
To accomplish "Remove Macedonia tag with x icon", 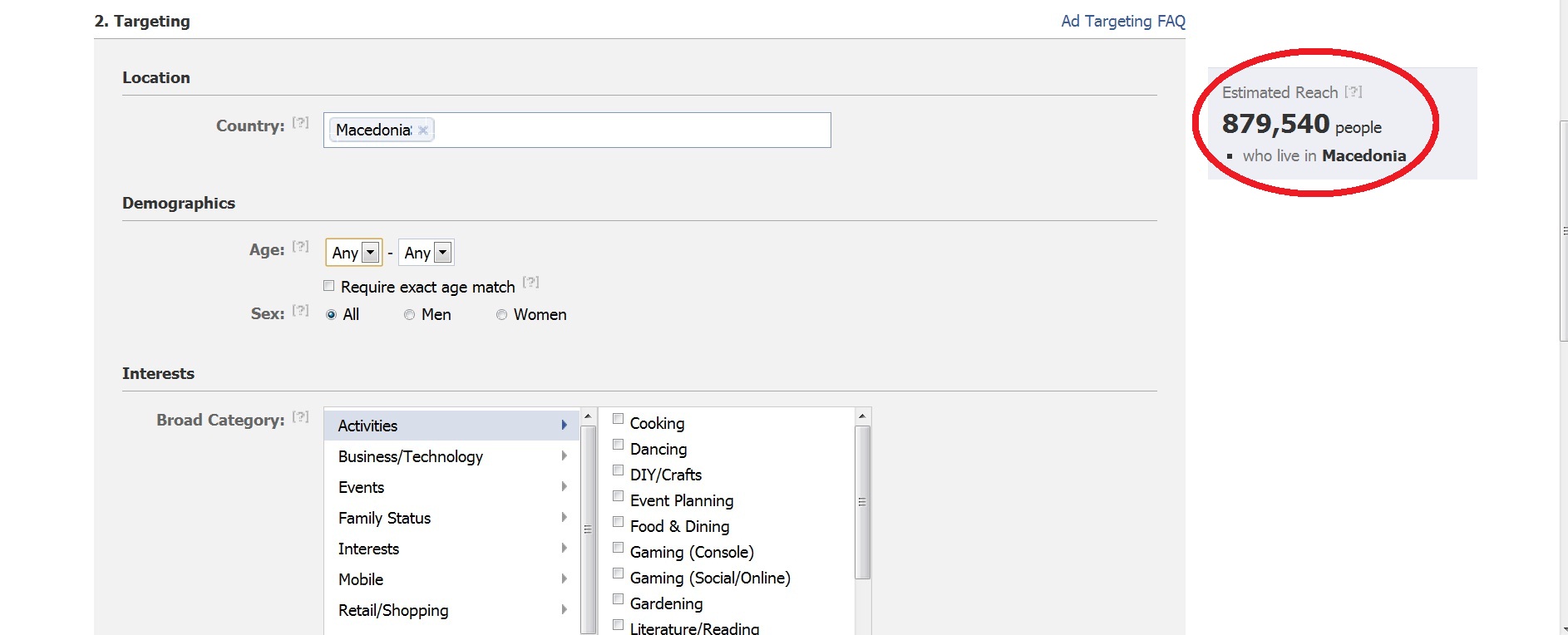I will pyautogui.click(x=423, y=130).
